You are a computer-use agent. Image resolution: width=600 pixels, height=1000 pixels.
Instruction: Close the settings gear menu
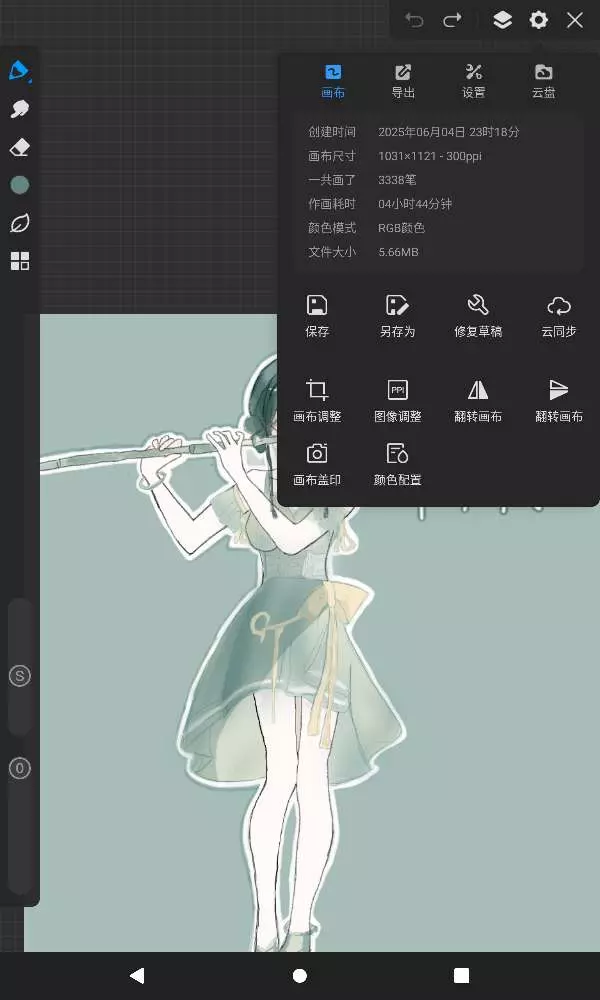[539, 20]
